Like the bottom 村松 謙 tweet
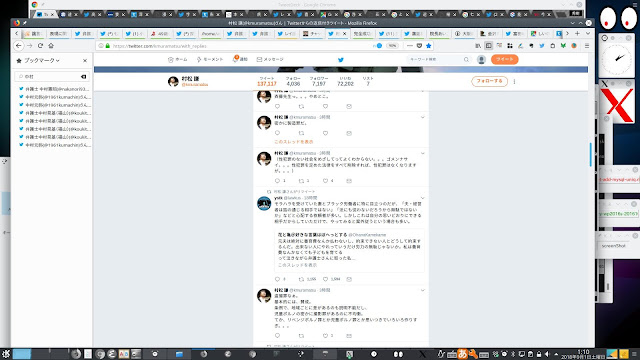 coord(325,336)
